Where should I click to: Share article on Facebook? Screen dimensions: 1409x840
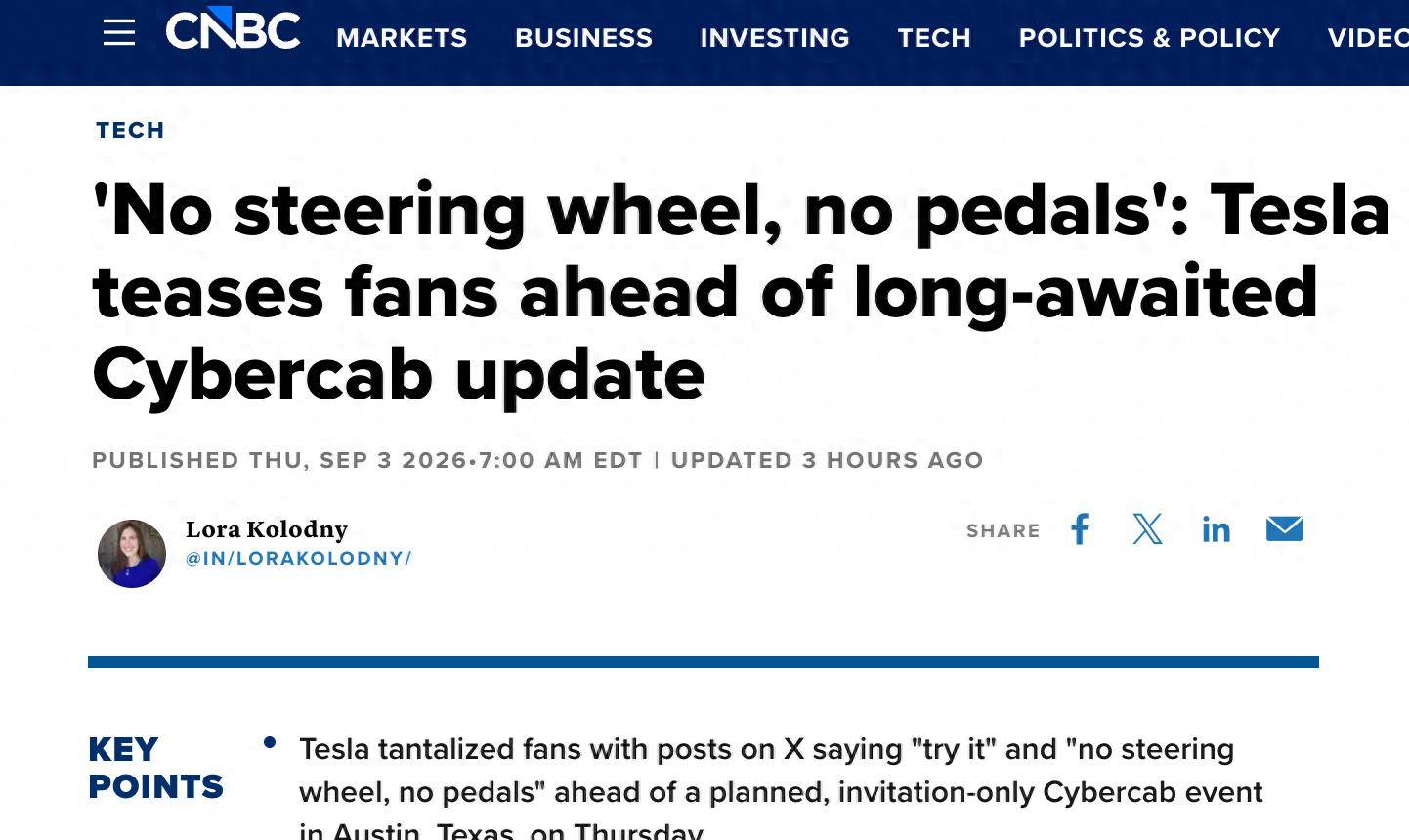click(1080, 529)
